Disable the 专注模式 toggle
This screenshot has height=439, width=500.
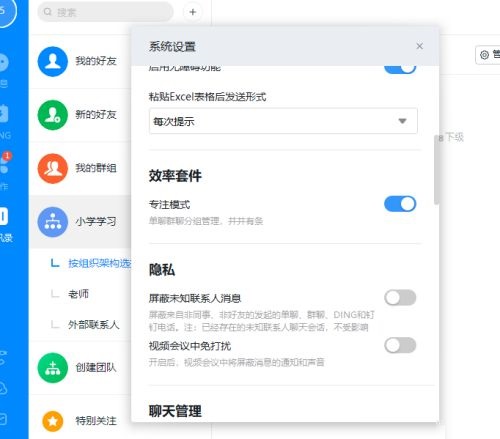coord(400,204)
